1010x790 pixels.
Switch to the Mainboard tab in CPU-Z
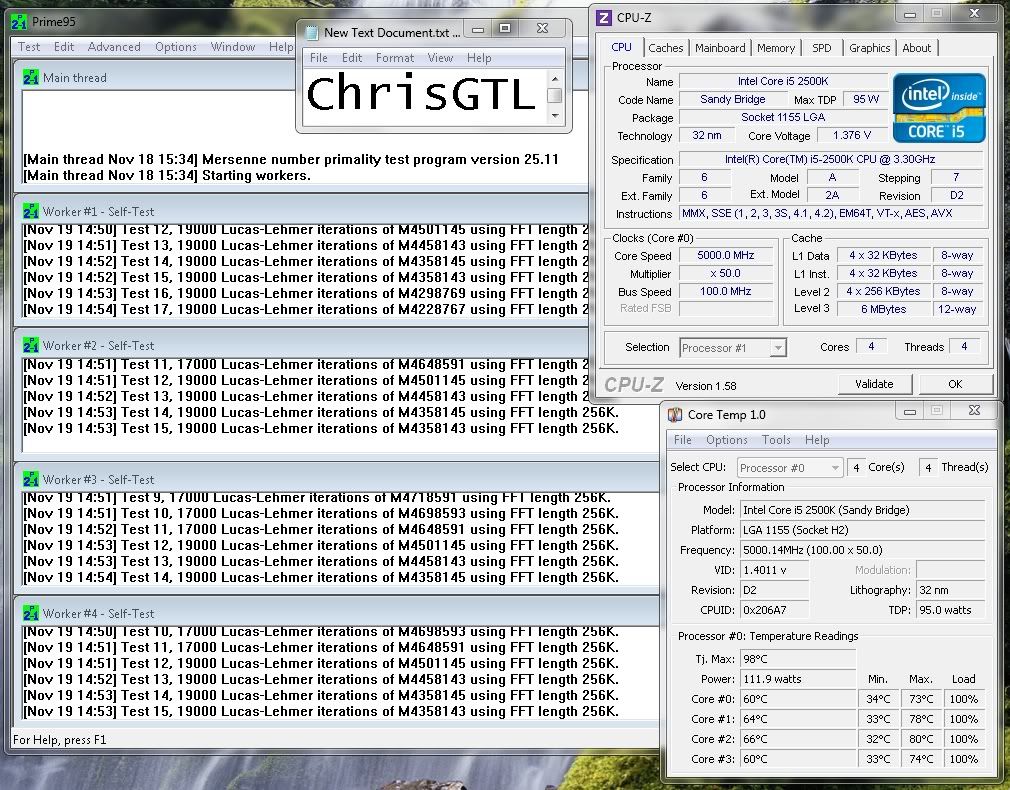tap(720, 47)
